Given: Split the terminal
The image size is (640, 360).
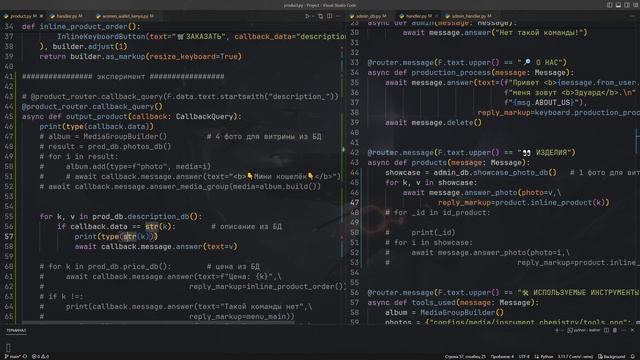Looking at the screenshot, I should pos(607,330).
